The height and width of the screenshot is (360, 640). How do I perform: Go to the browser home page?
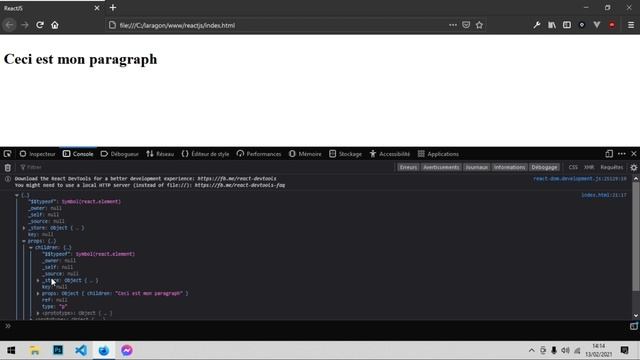pyautogui.click(x=55, y=25)
